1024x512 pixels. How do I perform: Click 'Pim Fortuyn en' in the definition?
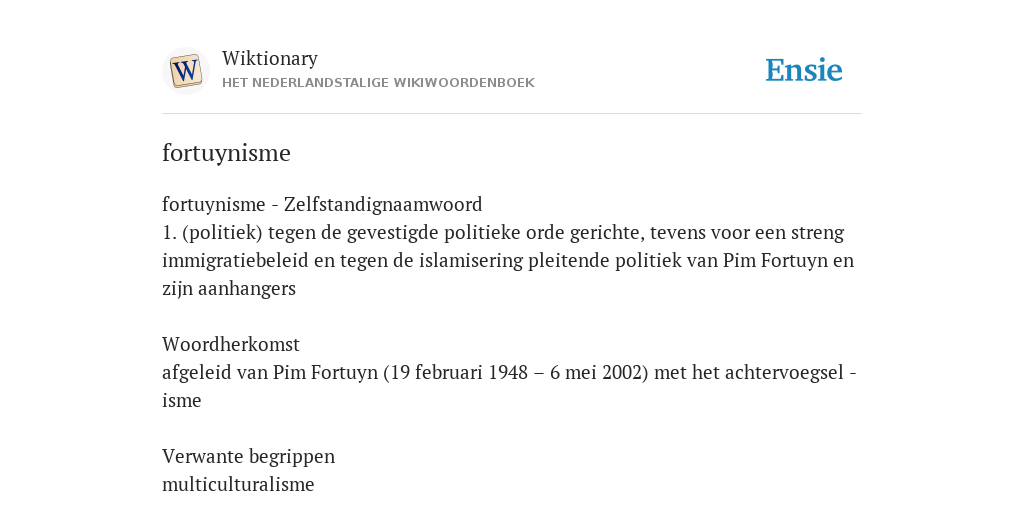[788, 261]
